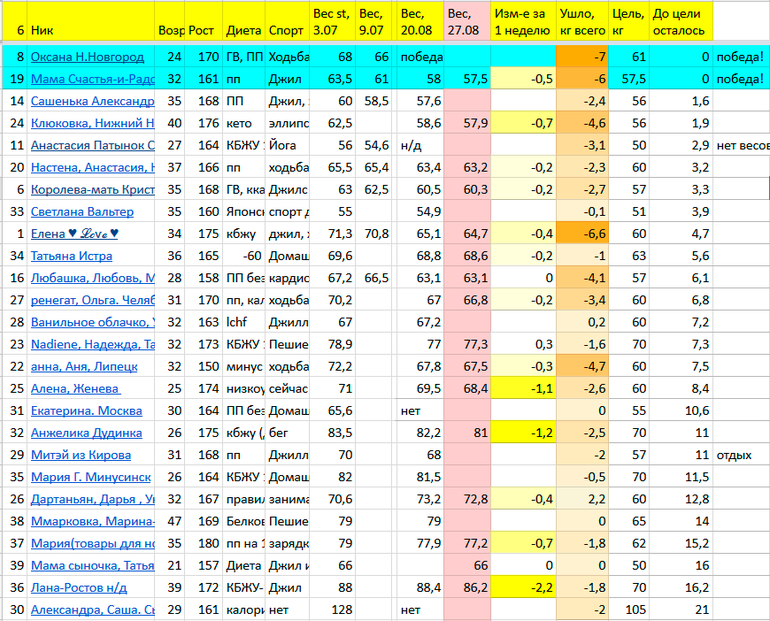Select the Диета column header
Screen dimensions: 770x621
point(243,30)
